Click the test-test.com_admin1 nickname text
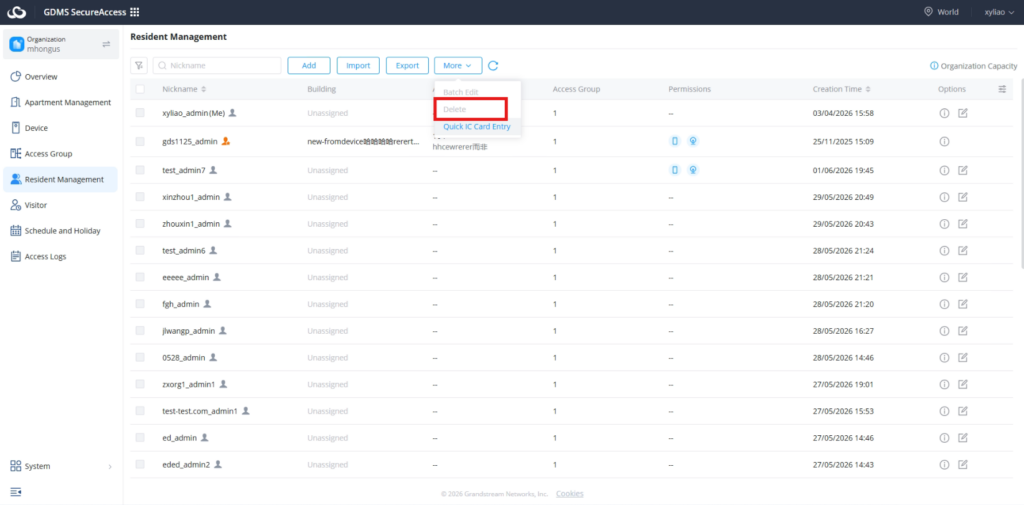The width and height of the screenshot is (1024, 505). 200,411
